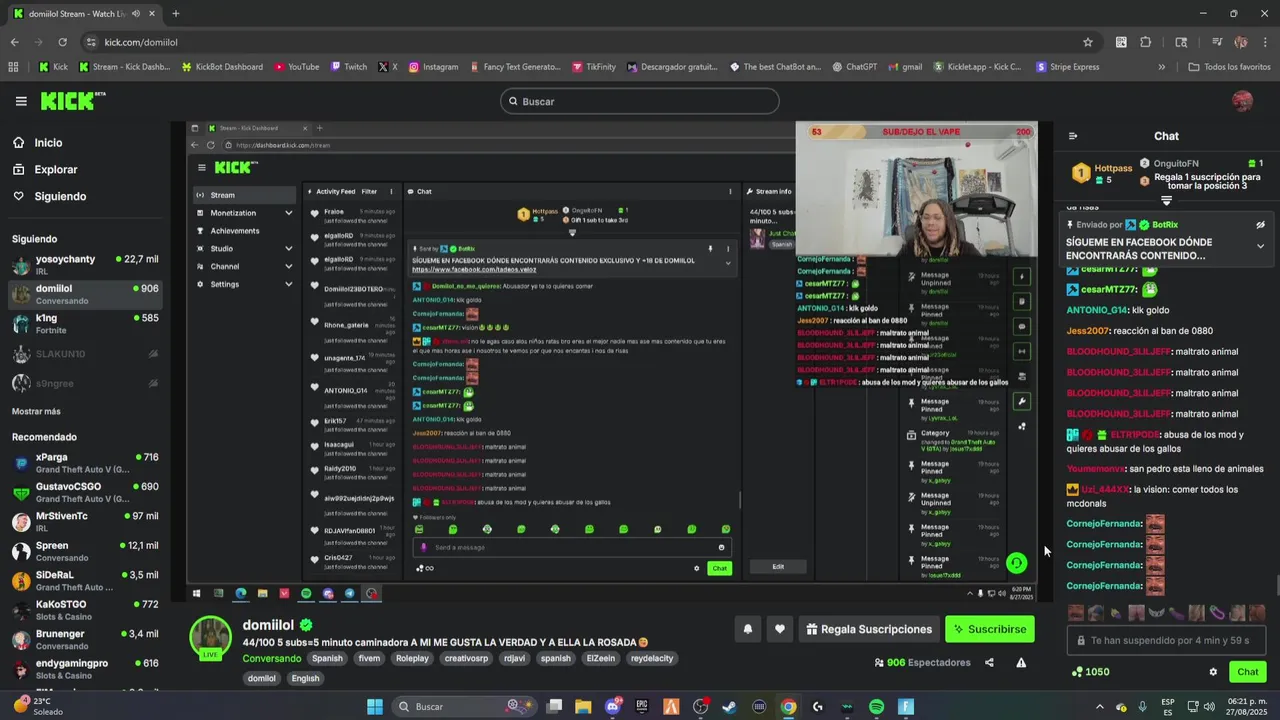
Task: Open Spotify from the taskbar
Action: (x=876, y=707)
